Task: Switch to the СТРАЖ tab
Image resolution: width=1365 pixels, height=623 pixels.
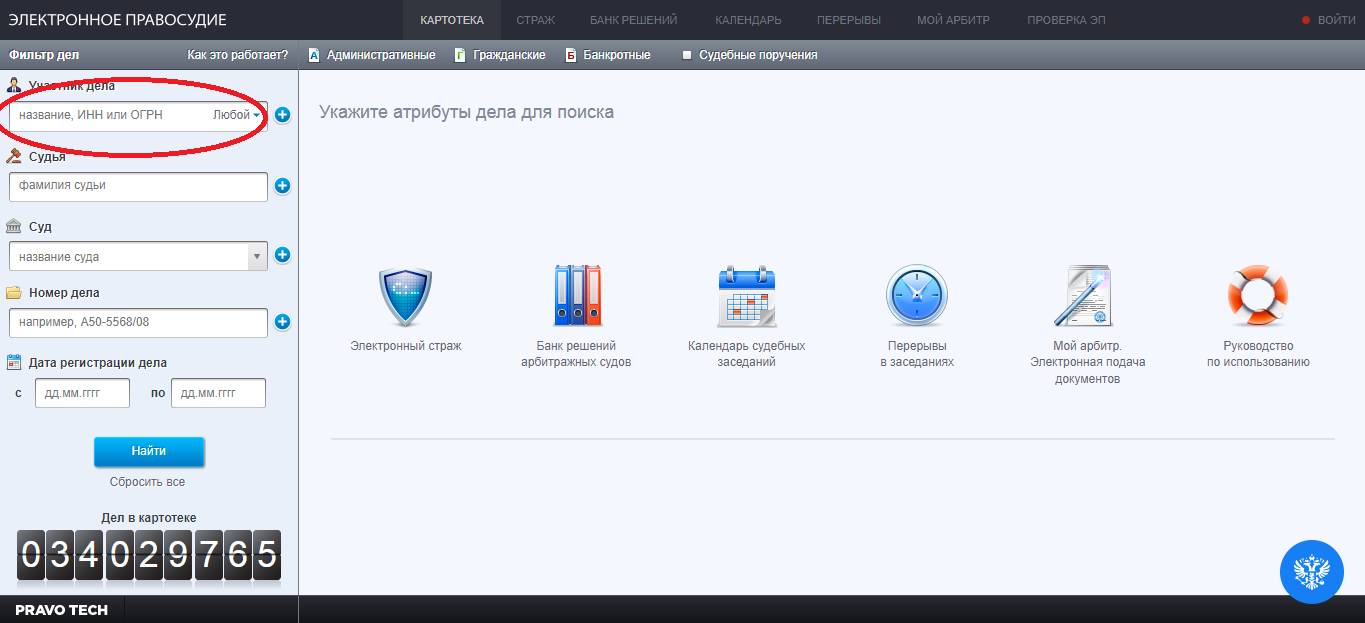Action: tap(536, 20)
